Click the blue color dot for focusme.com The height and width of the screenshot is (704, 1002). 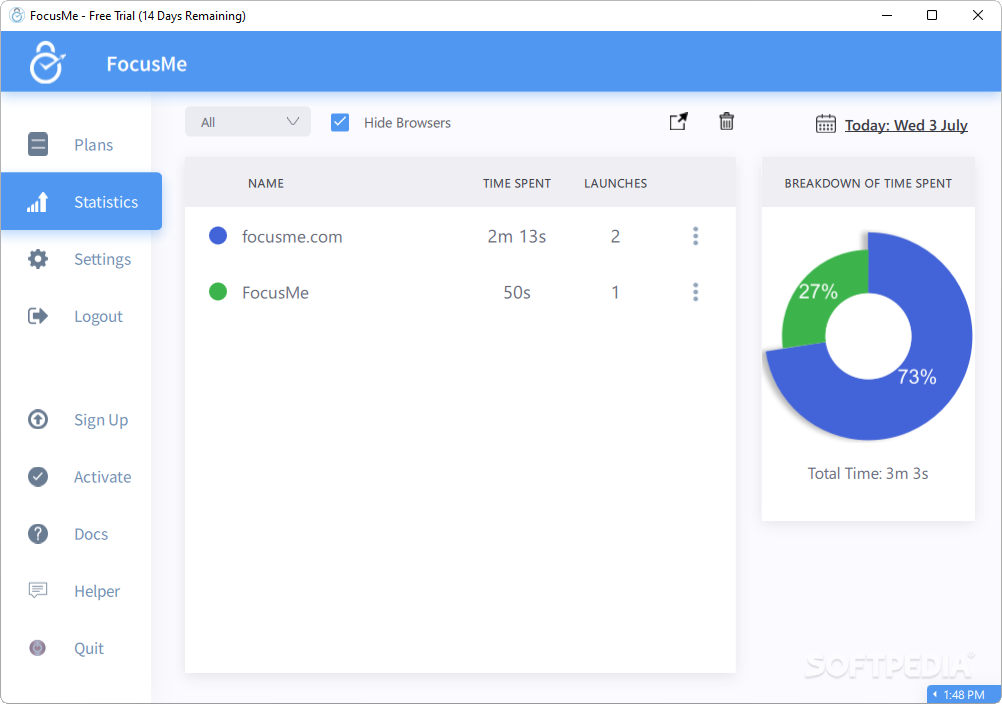(218, 236)
